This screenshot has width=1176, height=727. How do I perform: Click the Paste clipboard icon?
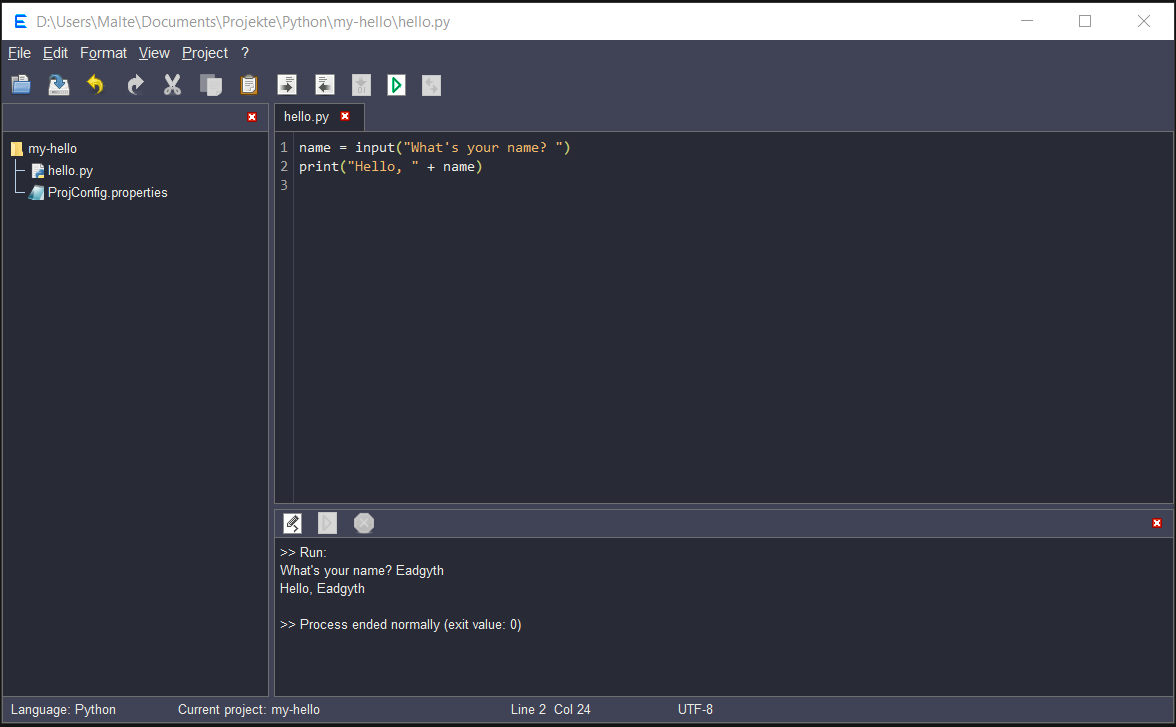(x=249, y=85)
